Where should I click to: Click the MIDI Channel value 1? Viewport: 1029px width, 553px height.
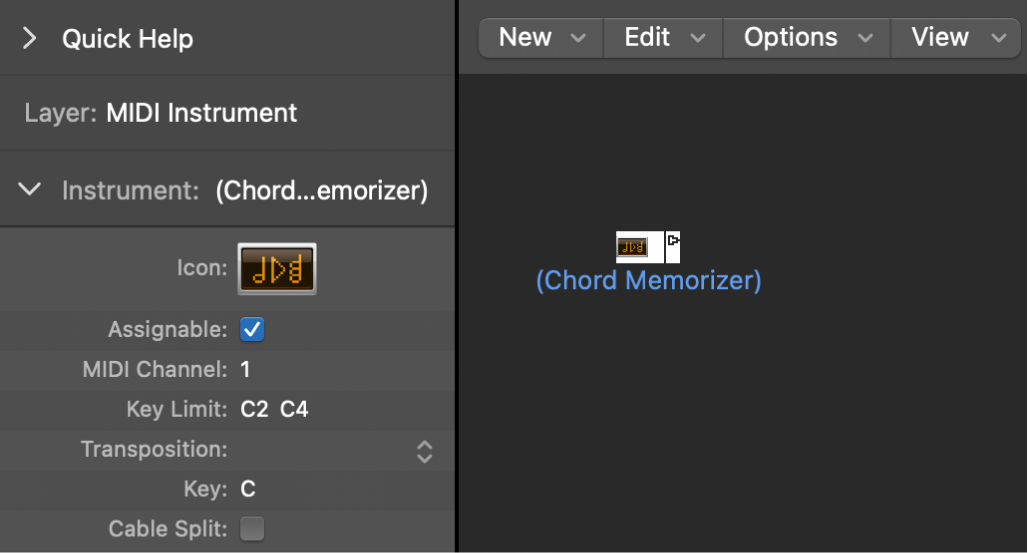246,369
